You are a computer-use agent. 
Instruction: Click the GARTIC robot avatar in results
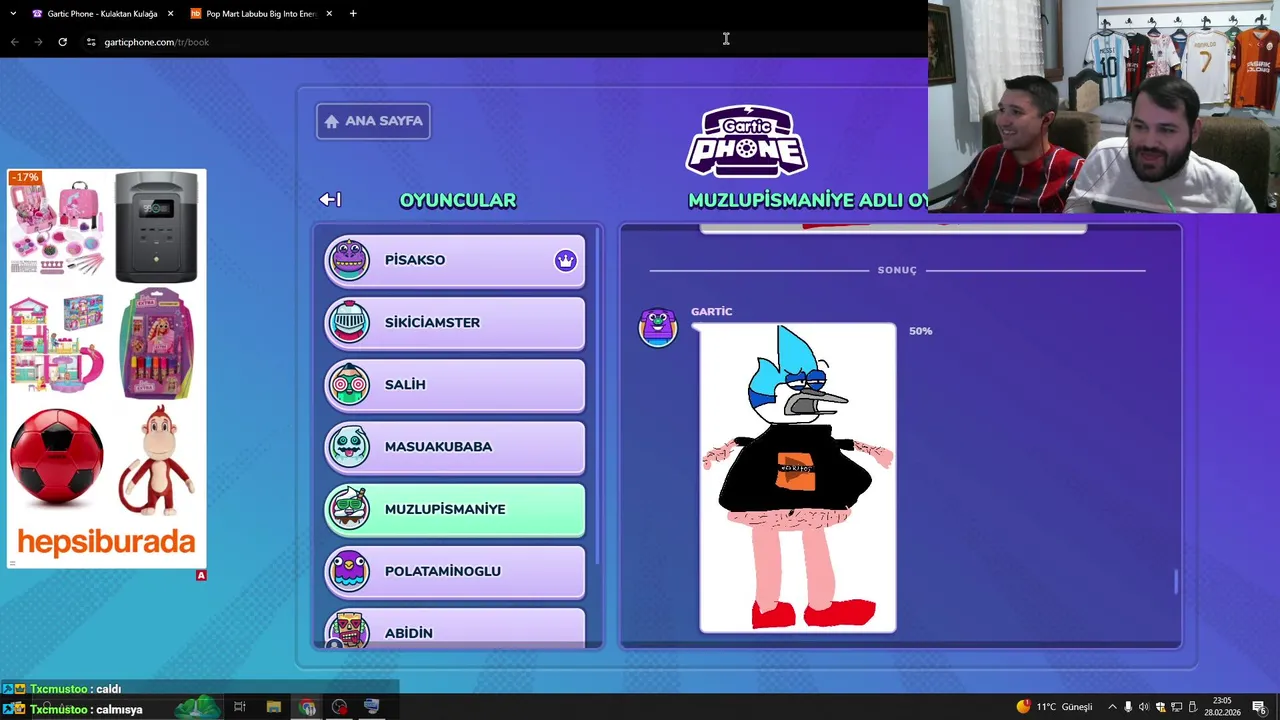click(x=658, y=327)
